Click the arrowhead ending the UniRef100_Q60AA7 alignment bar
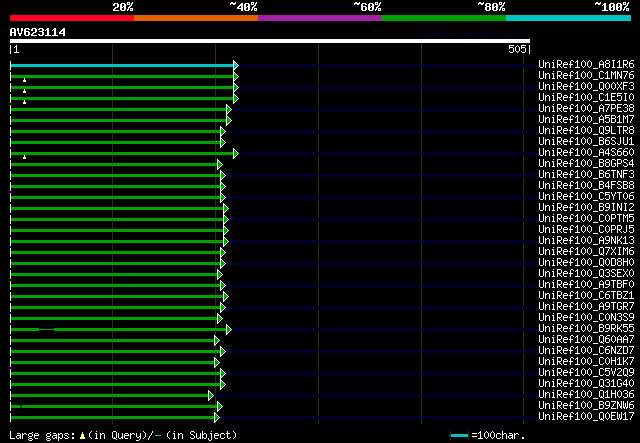The height and width of the screenshot is (443, 640). pos(217,341)
